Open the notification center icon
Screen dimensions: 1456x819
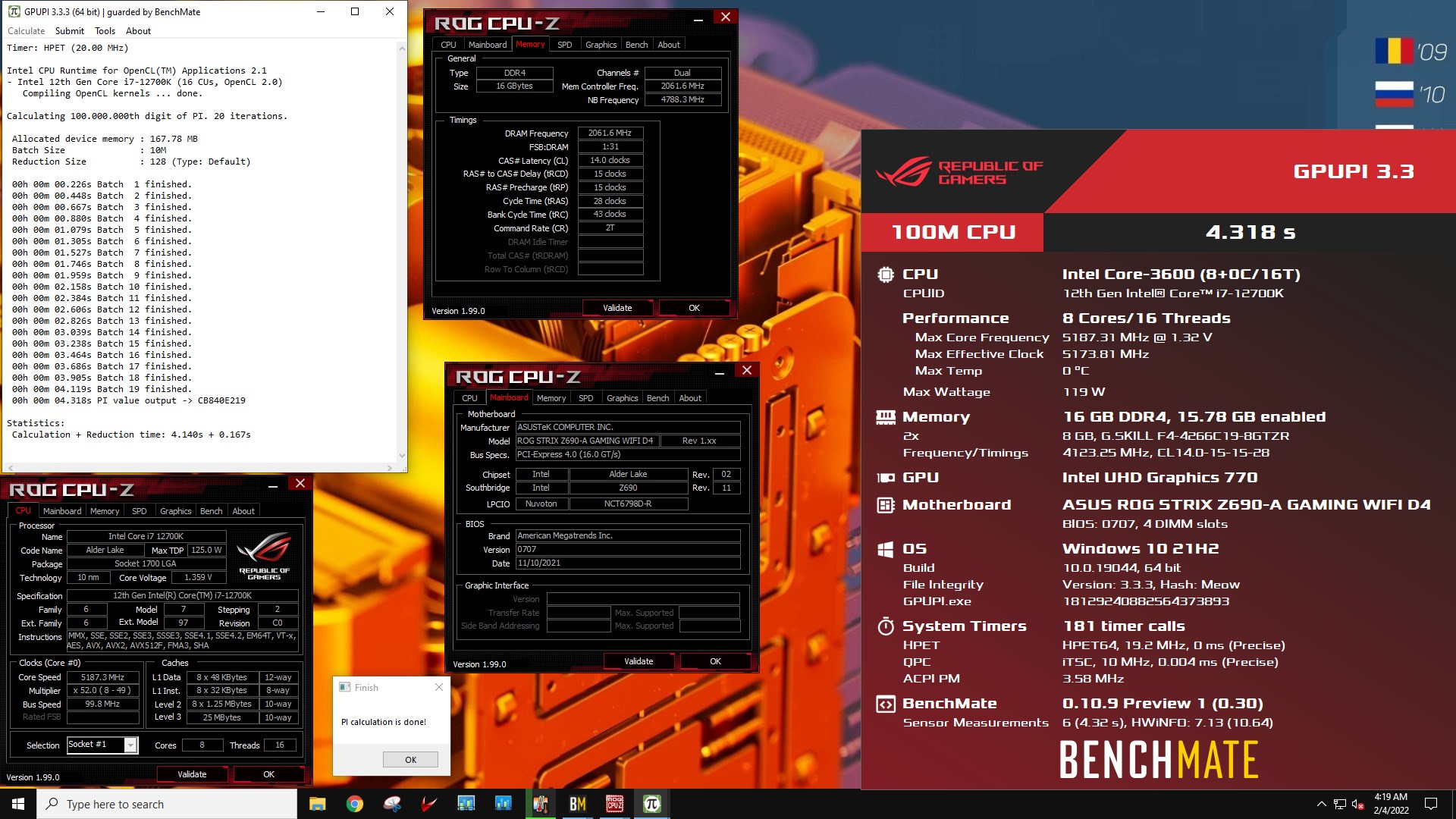(1431, 804)
